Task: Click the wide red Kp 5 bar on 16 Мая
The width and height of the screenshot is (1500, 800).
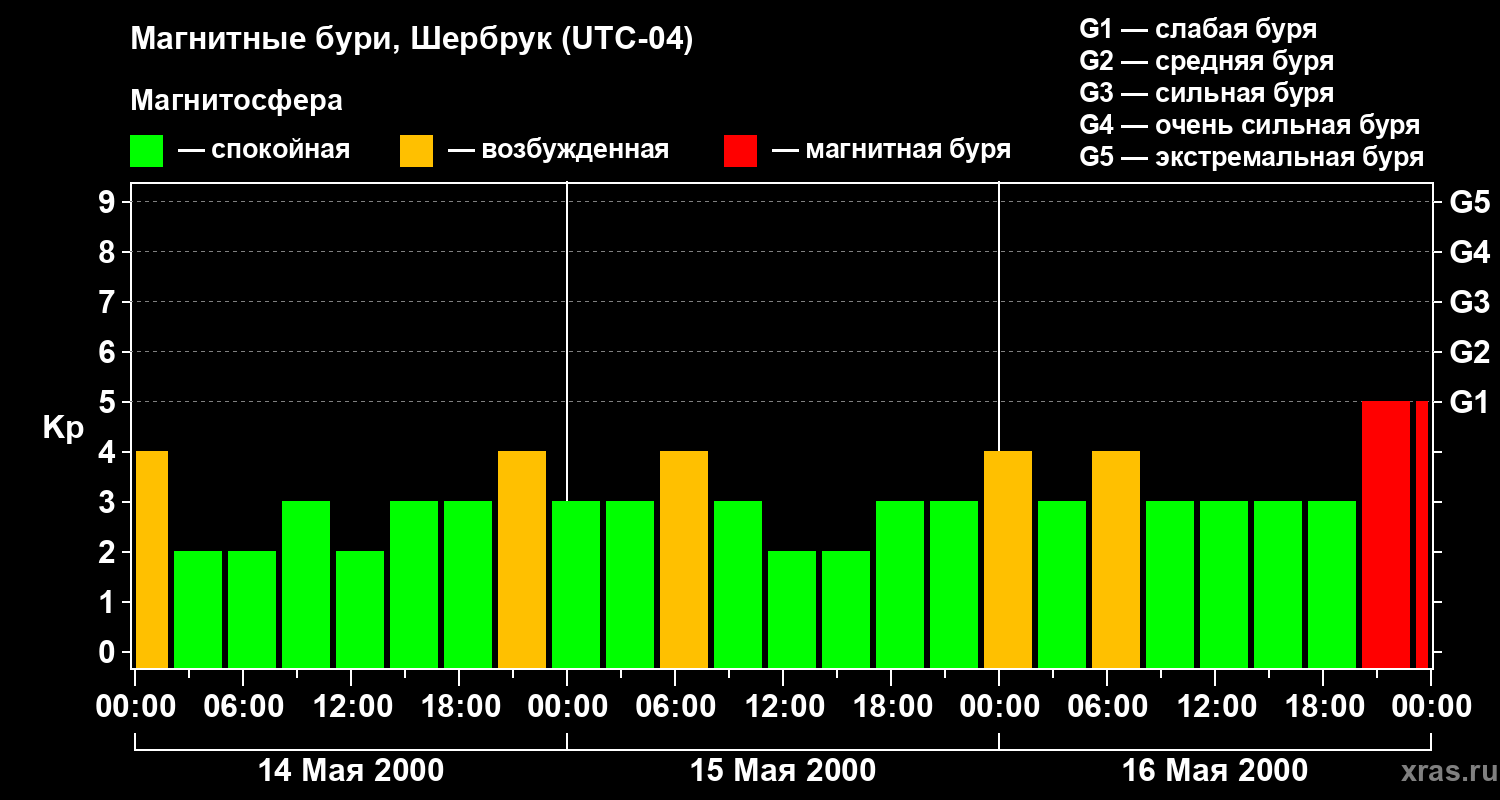Action: coord(1386,535)
